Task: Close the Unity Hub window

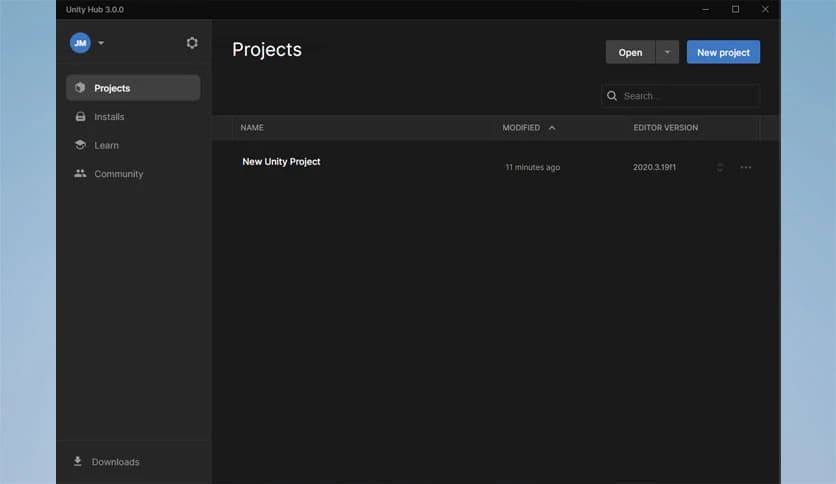Action: point(765,10)
